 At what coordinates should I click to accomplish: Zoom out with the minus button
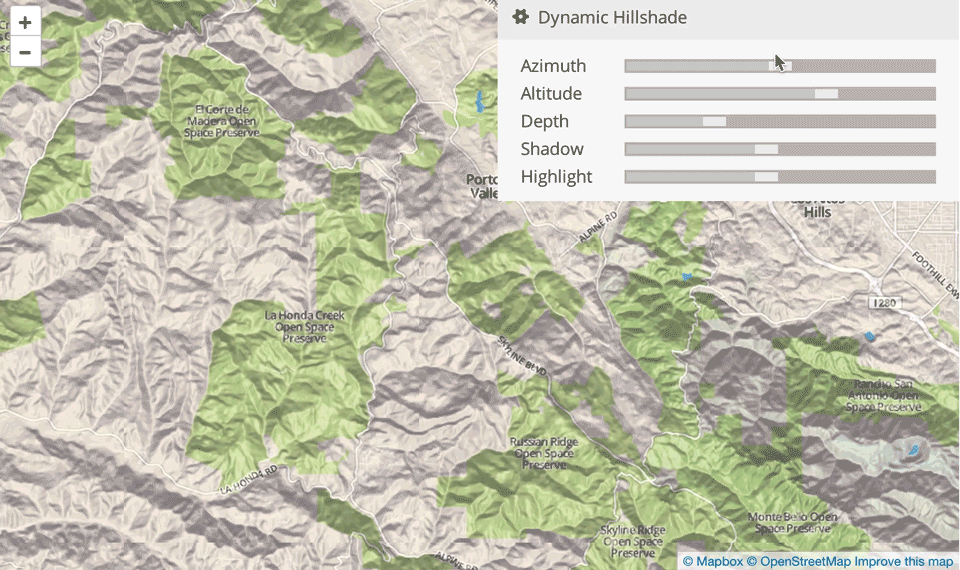point(25,52)
